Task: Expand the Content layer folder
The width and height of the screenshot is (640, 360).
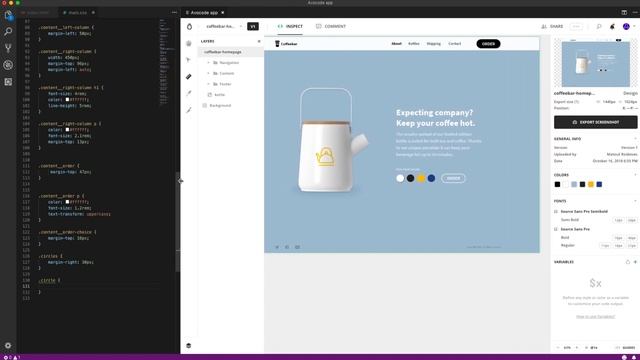Action: (x=209, y=73)
